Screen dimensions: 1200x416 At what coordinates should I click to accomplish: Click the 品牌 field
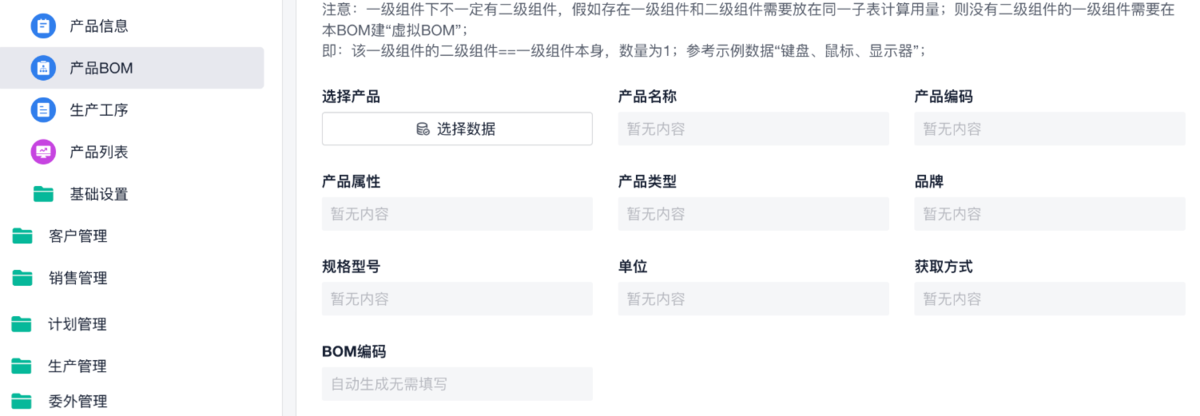click(1049, 214)
